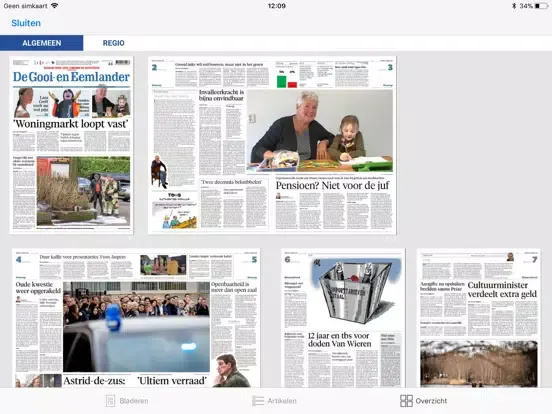Image resolution: width=552 pixels, height=414 pixels.
Task: Open the De Gooi- en Eemlander front page
Action: (x=71, y=145)
